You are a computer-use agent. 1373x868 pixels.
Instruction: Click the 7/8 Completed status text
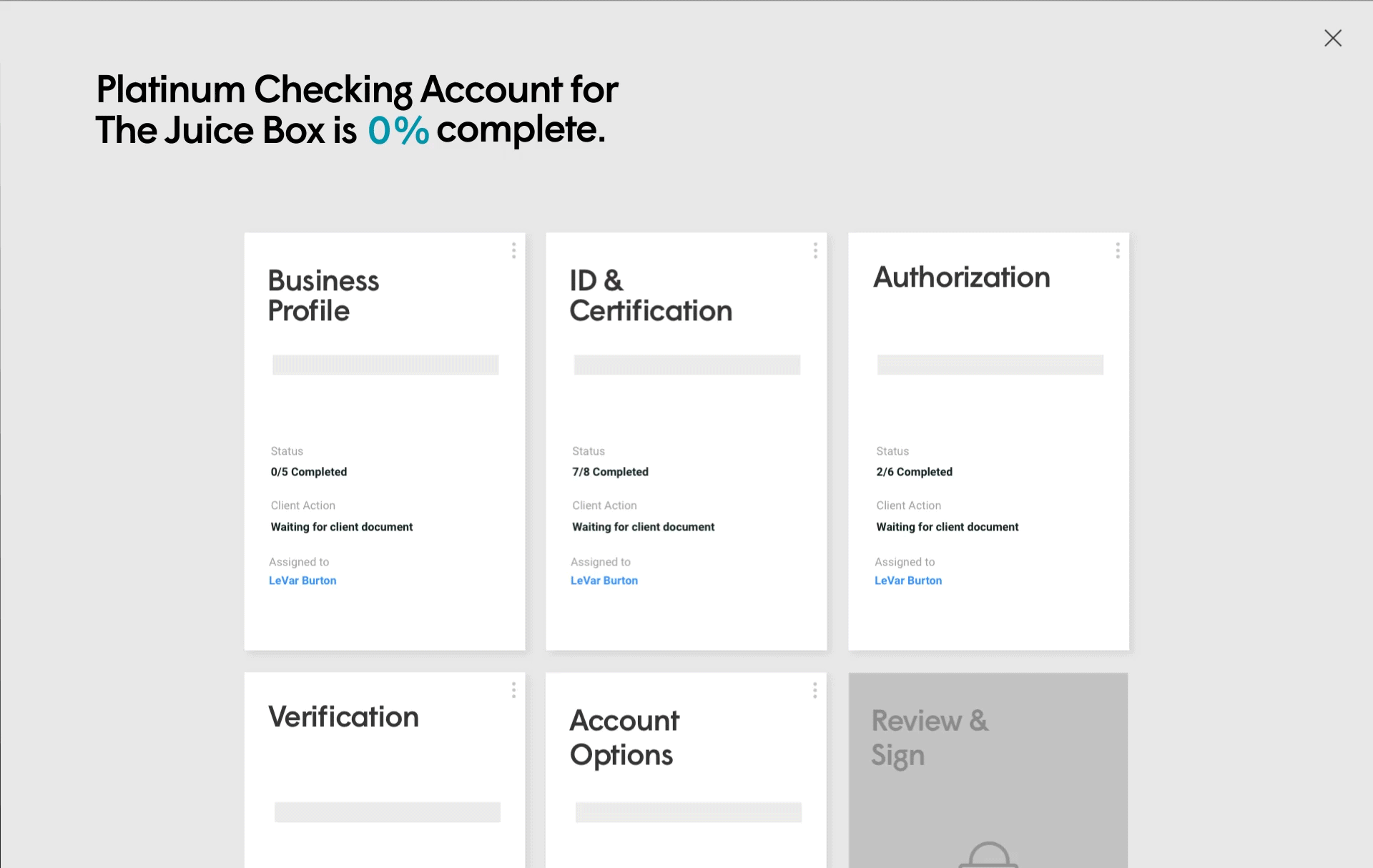tap(610, 472)
